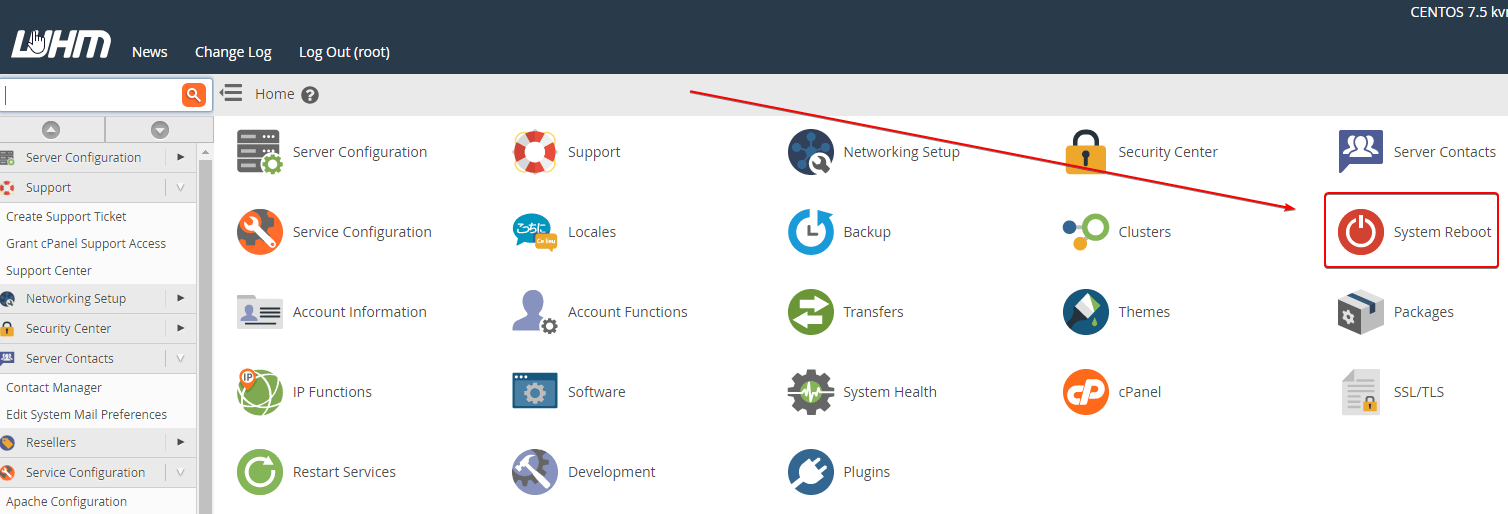Click the cPanel orange logo icon
The height and width of the screenshot is (514, 1508).
1085,392
